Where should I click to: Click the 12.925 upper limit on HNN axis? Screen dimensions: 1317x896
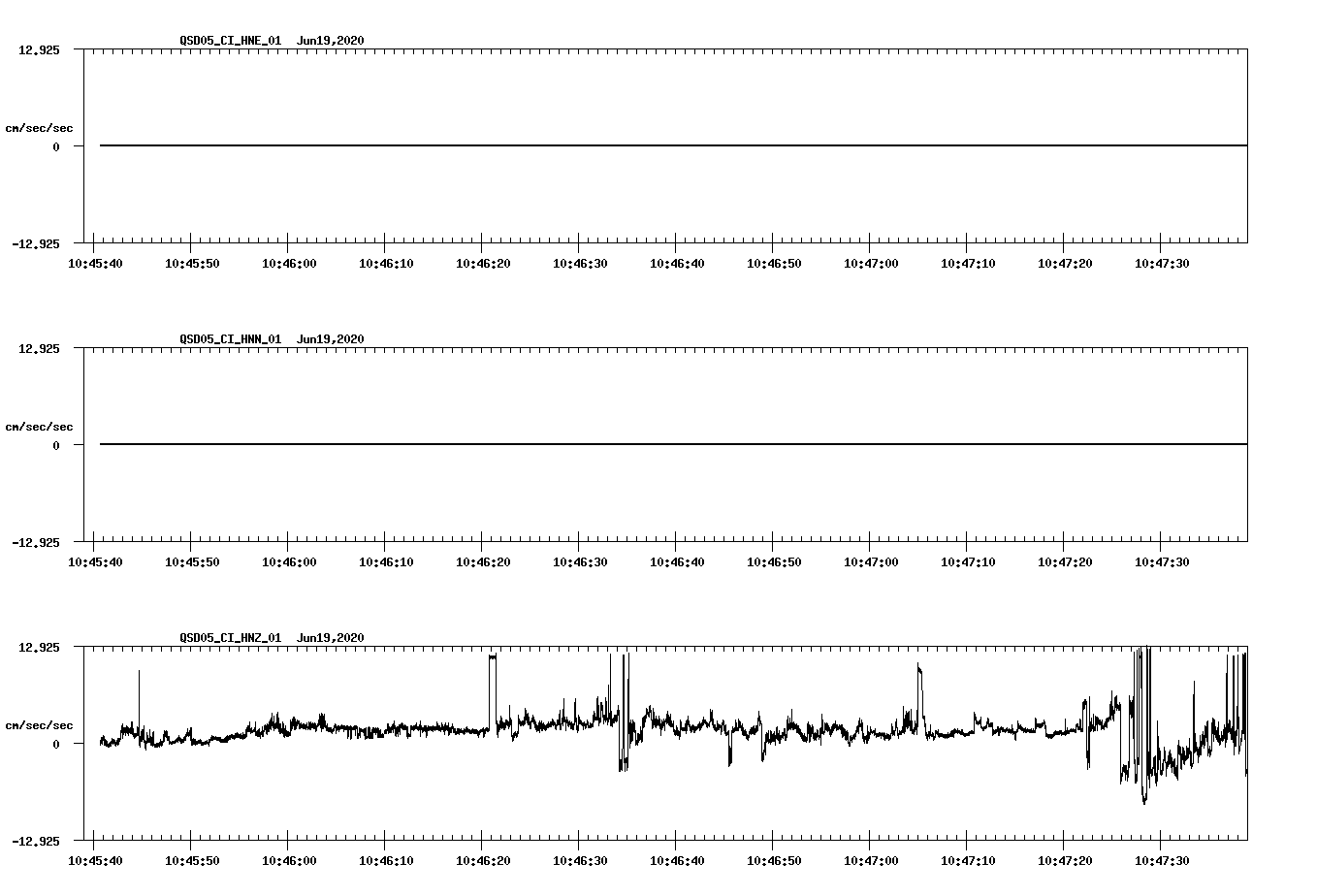coord(39,349)
